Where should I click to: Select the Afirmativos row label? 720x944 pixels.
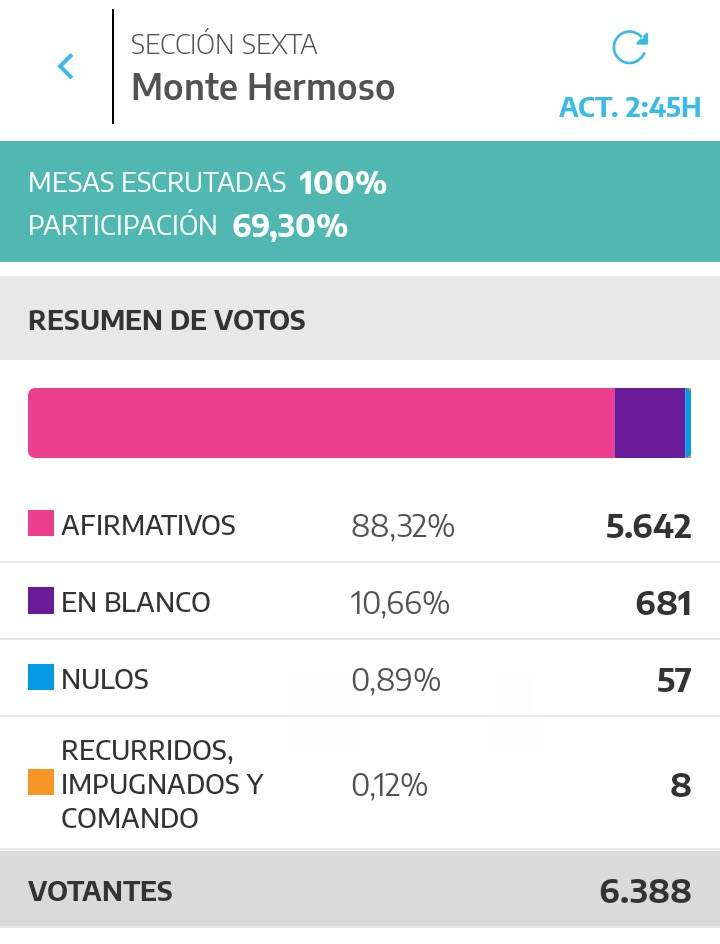[x=148, y=525]
